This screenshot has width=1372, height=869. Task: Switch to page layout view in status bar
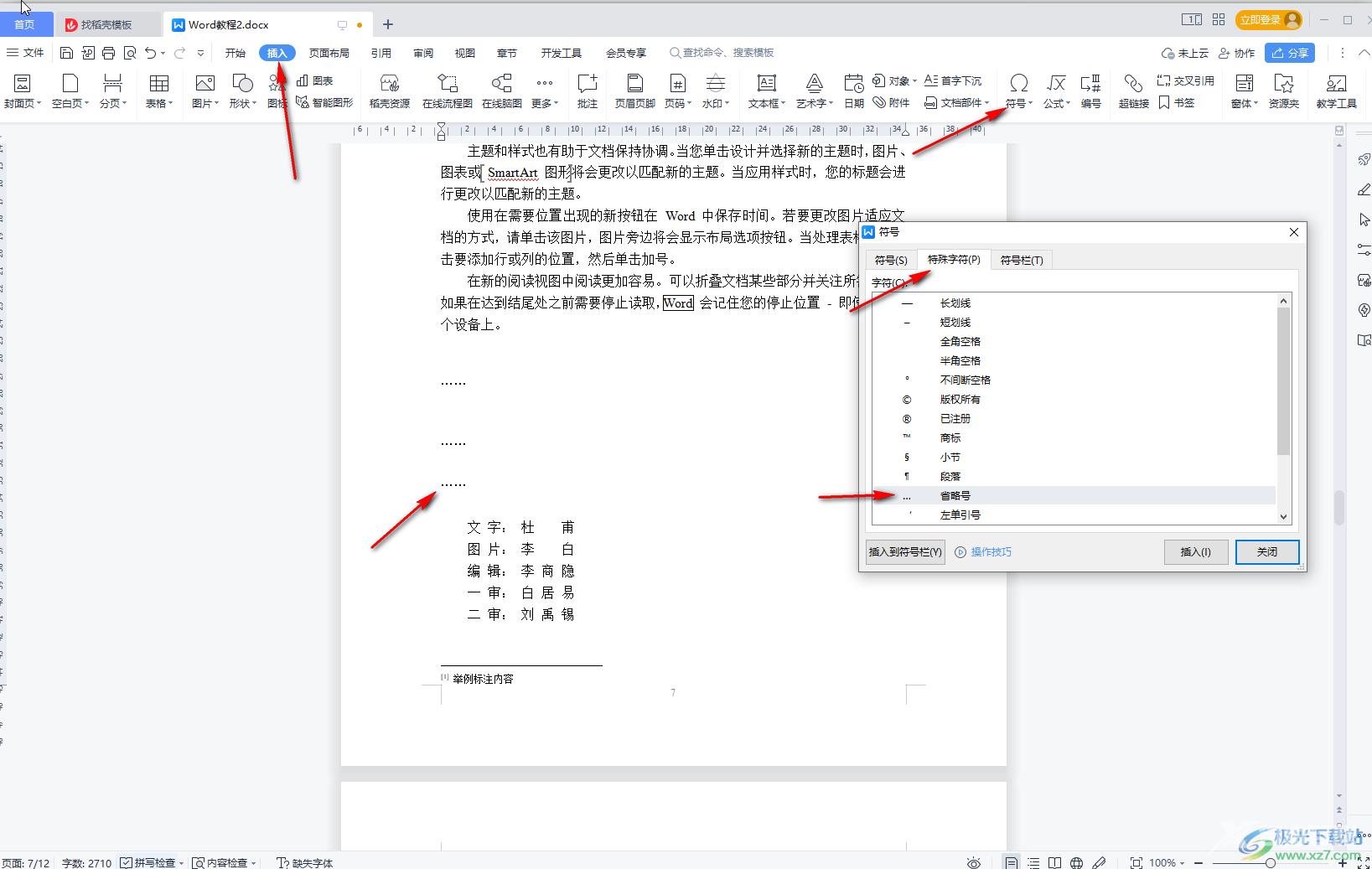[1012, 862]
